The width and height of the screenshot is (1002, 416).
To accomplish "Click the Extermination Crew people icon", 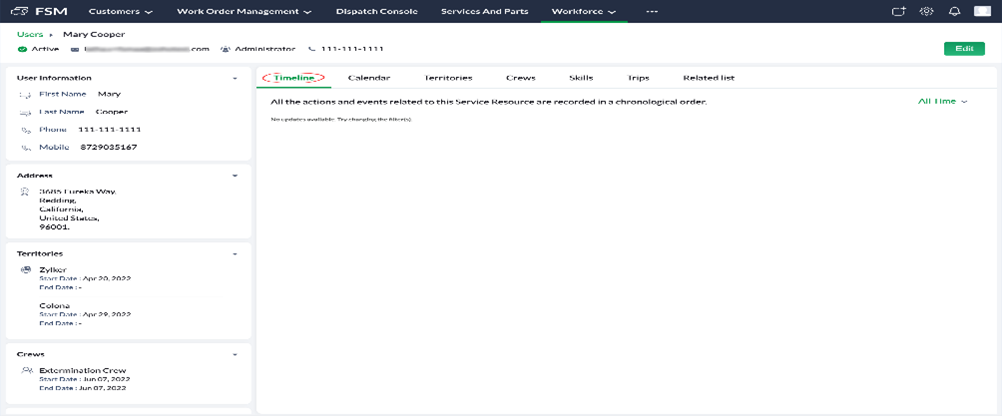I will tap(27, 371).
